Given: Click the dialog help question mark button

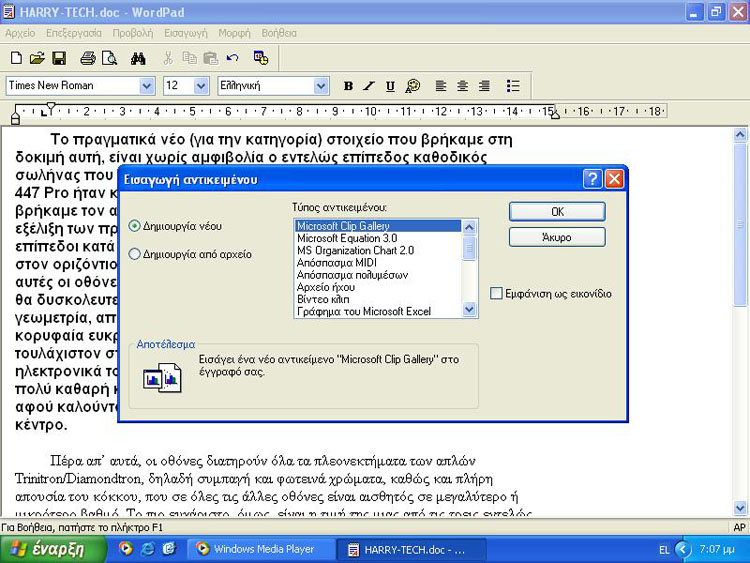Looking at the screenshot, I should (x=592, y=179).
